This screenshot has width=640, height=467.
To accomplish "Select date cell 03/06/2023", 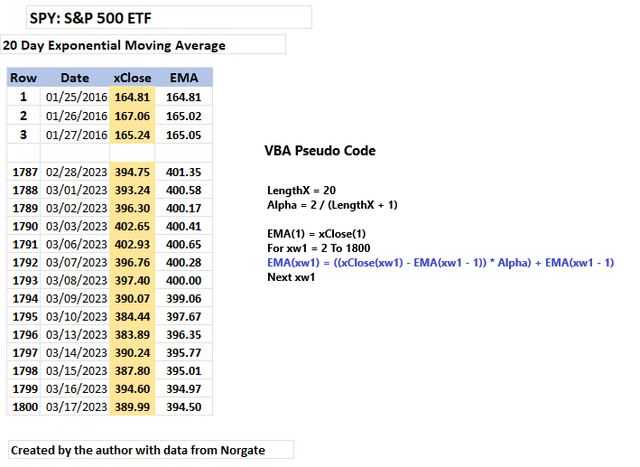I will (x=75, y=244).
